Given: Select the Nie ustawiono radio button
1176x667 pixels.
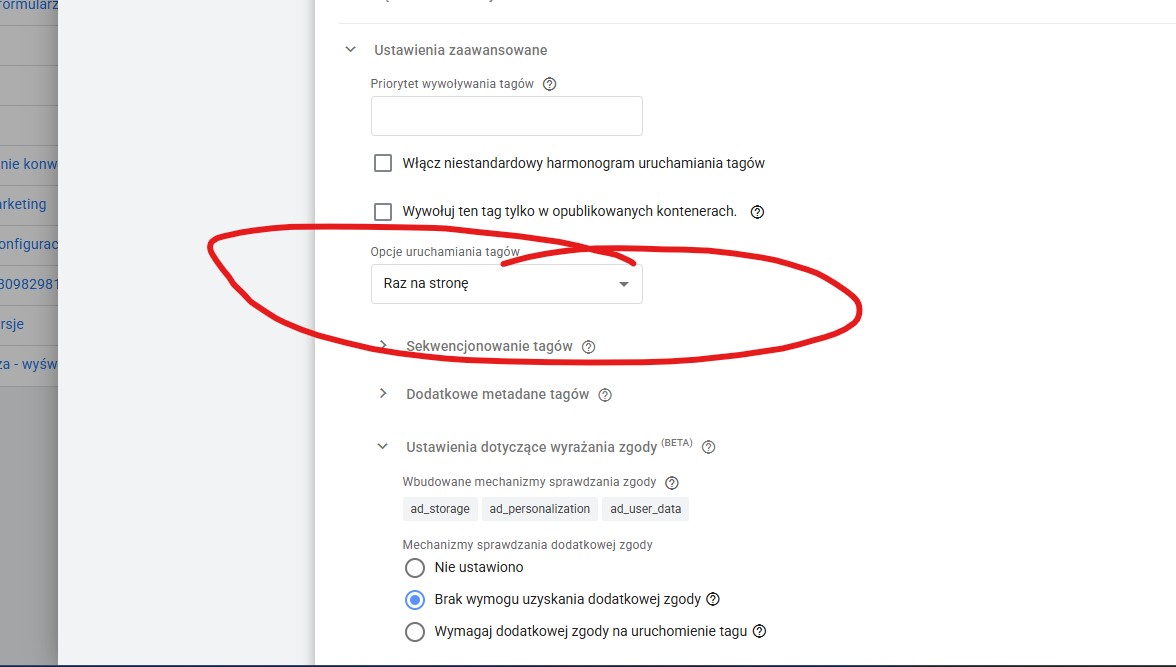Looking at the screenshot, I should pos(415,568).
